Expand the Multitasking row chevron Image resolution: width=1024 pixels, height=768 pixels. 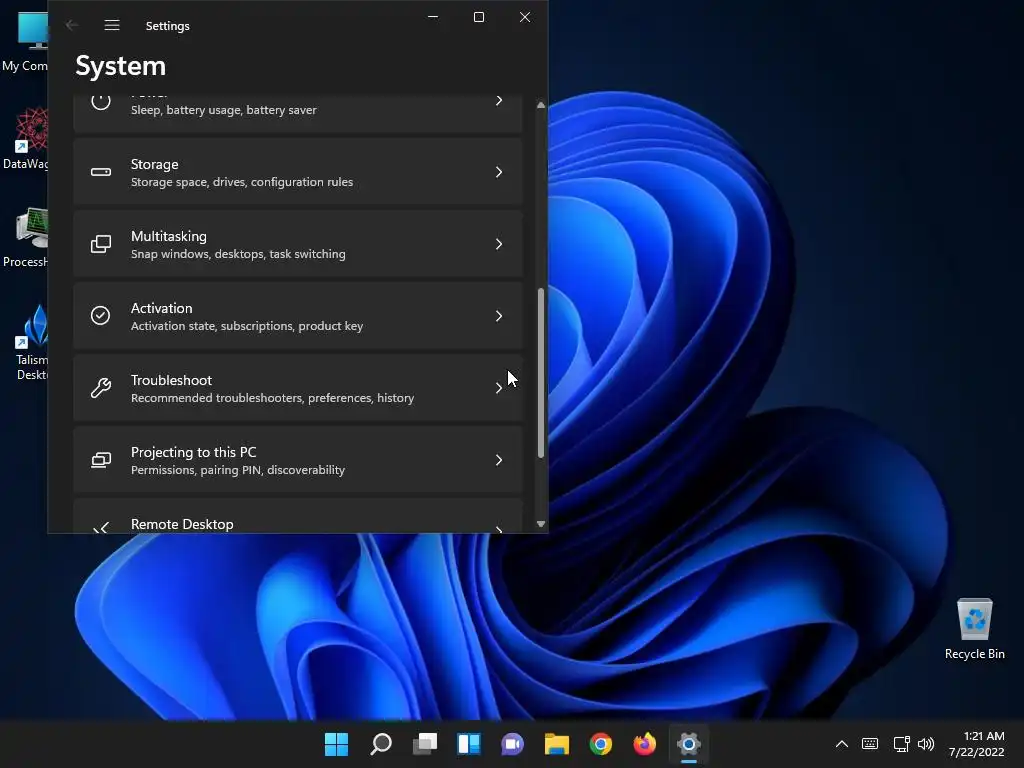[x=499, y=244]
